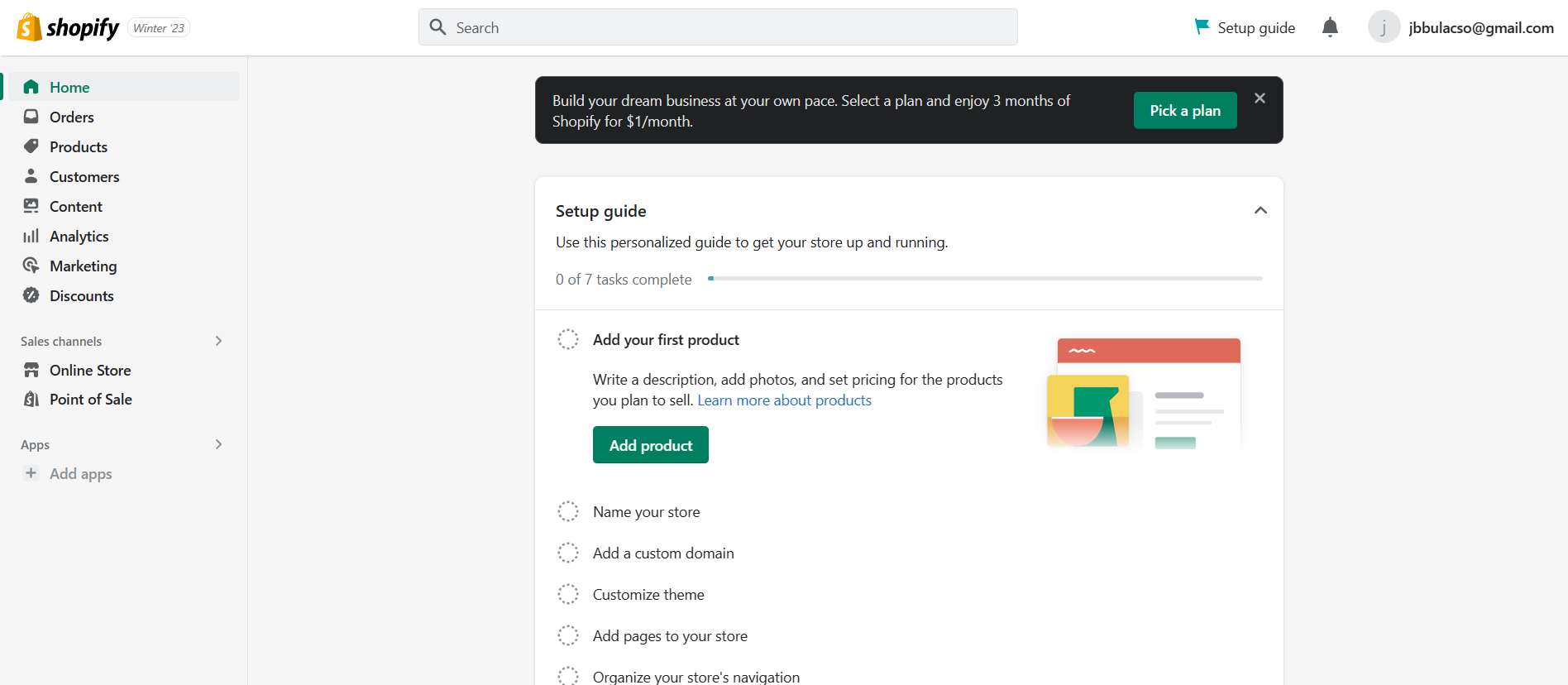
Task: Click the Discounts percent badge icon
Action: tap(31, 295)
